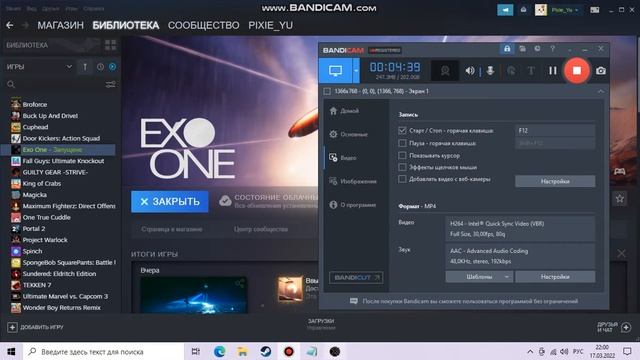Open Microsoft Edge in taskbar
The width and height of the screenshot is (640, 360).
pyautogui.click(x=219, y=351)
